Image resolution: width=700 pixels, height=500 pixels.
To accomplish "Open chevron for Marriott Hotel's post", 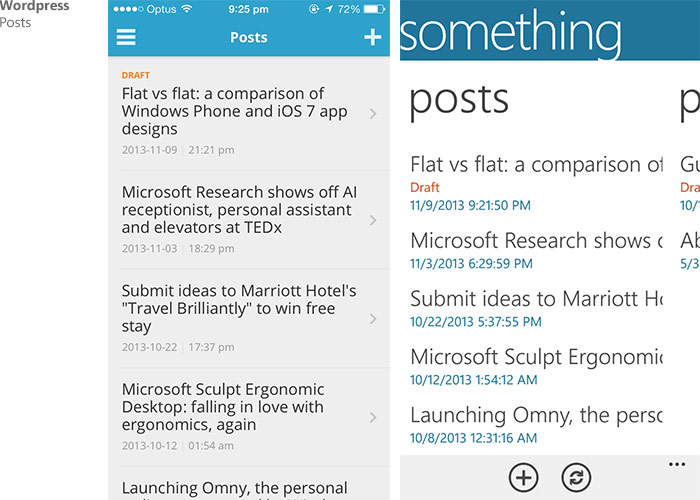I will (x=373, y=319).
